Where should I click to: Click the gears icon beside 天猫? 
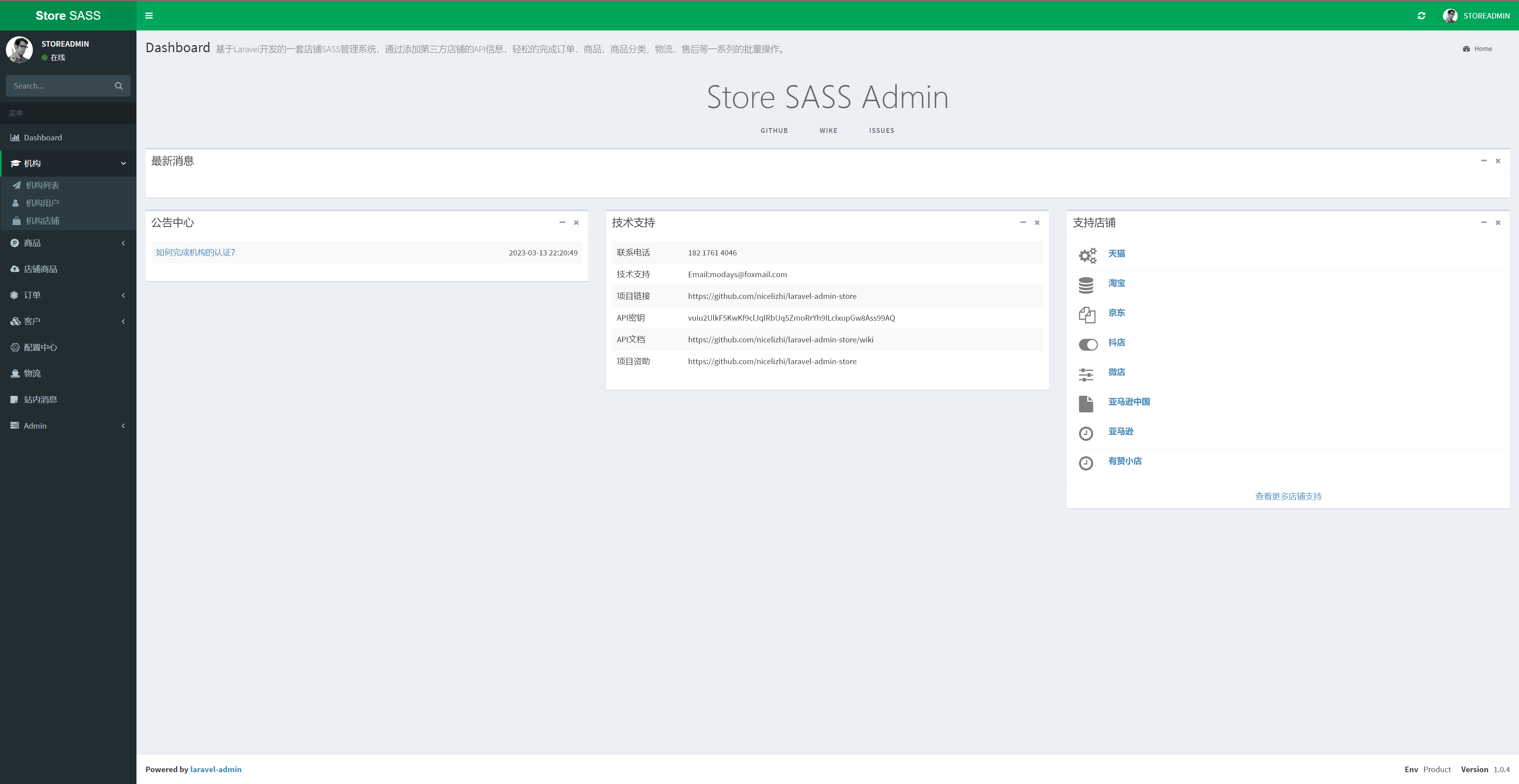tap(1087, 256)
